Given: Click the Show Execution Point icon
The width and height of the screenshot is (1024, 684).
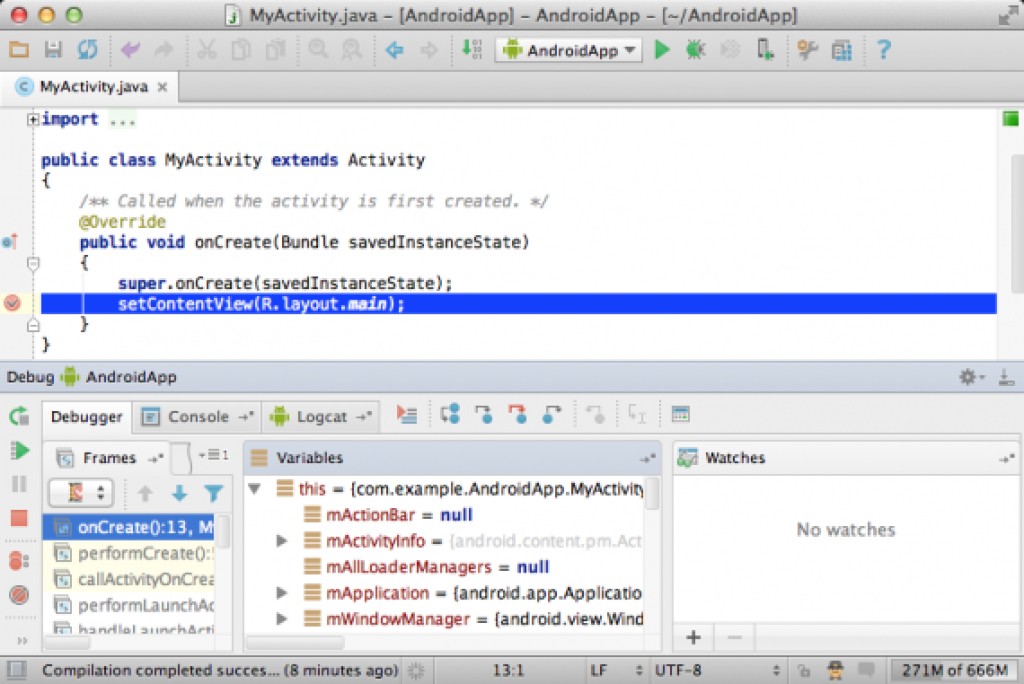Looking at the screenshot, I should tap(409, 415).
